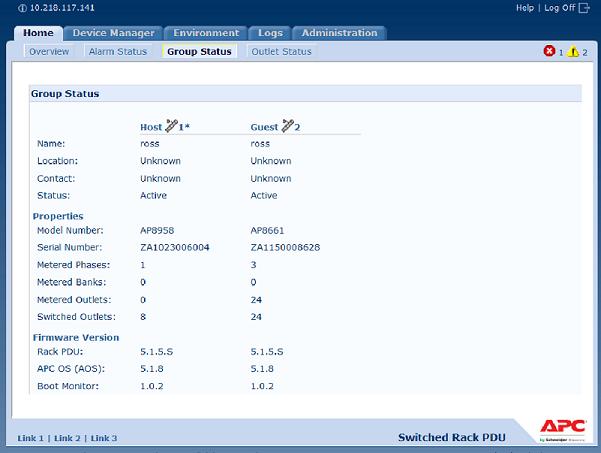The image size is (601, 453).
Task: Open the Device Manager tab
Action: (113, 33)
